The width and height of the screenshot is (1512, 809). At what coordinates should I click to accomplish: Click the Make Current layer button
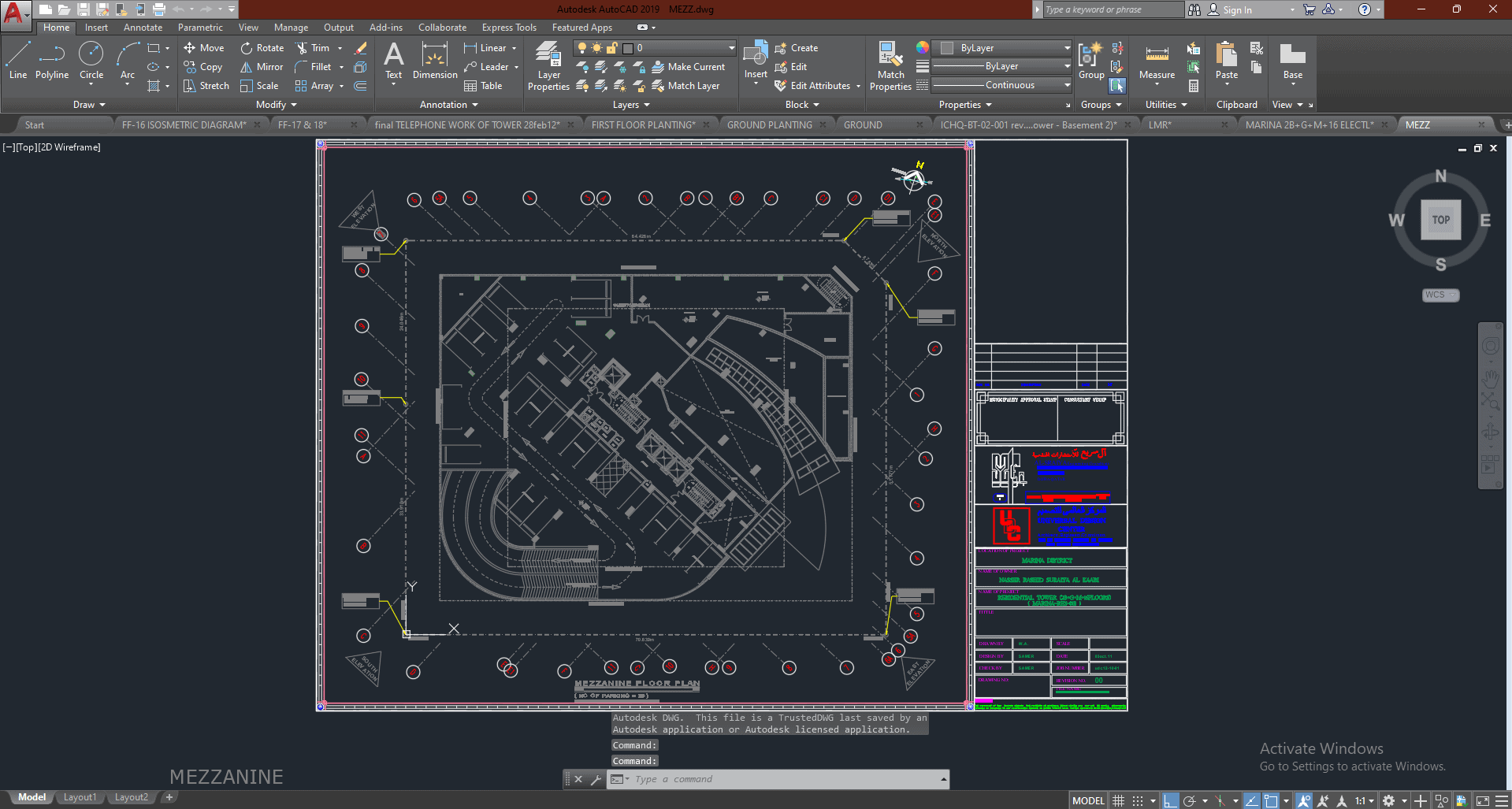click(688, 67)
